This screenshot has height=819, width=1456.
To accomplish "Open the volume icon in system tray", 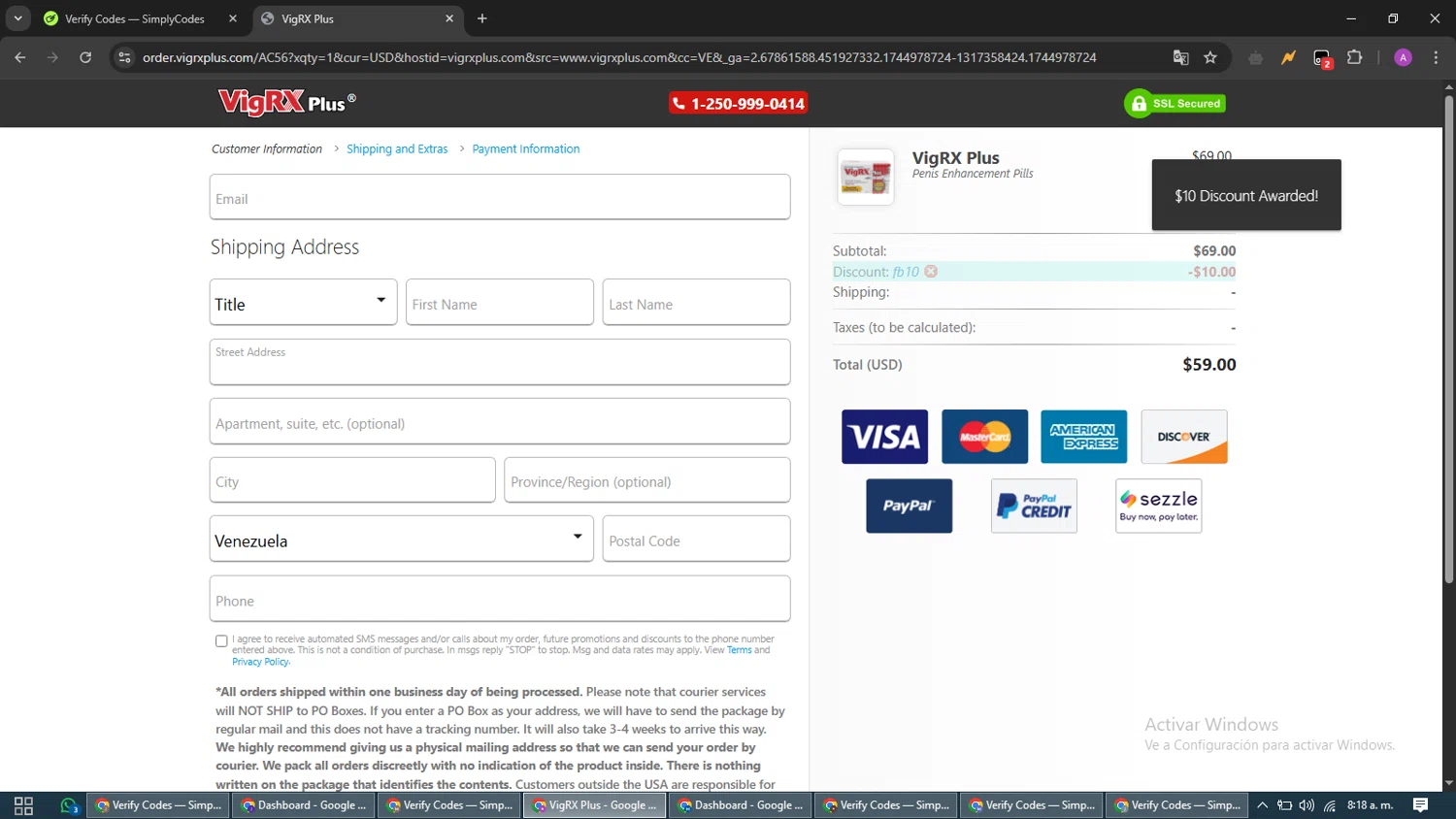I will pos(1307,805).
